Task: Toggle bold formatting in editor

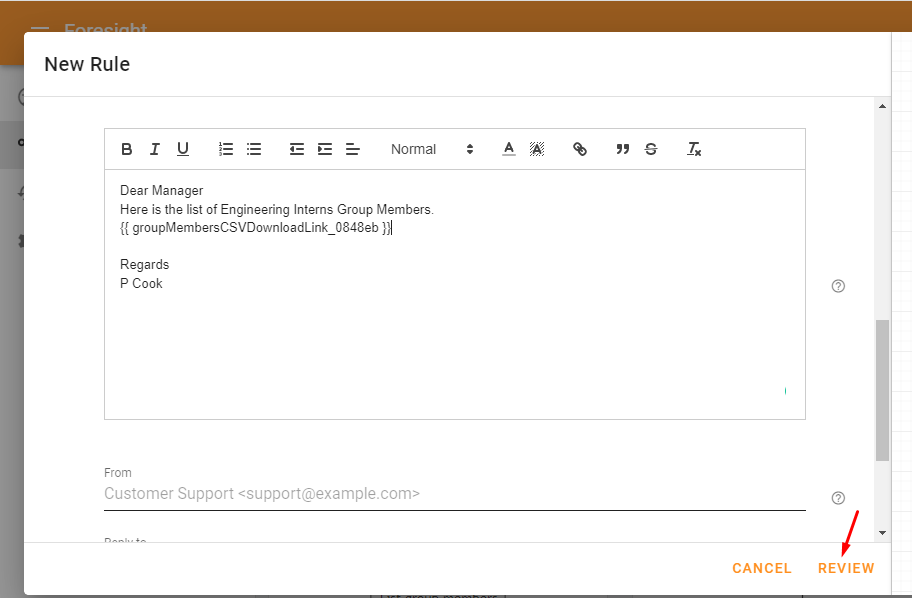Action: tap(126, 150)
